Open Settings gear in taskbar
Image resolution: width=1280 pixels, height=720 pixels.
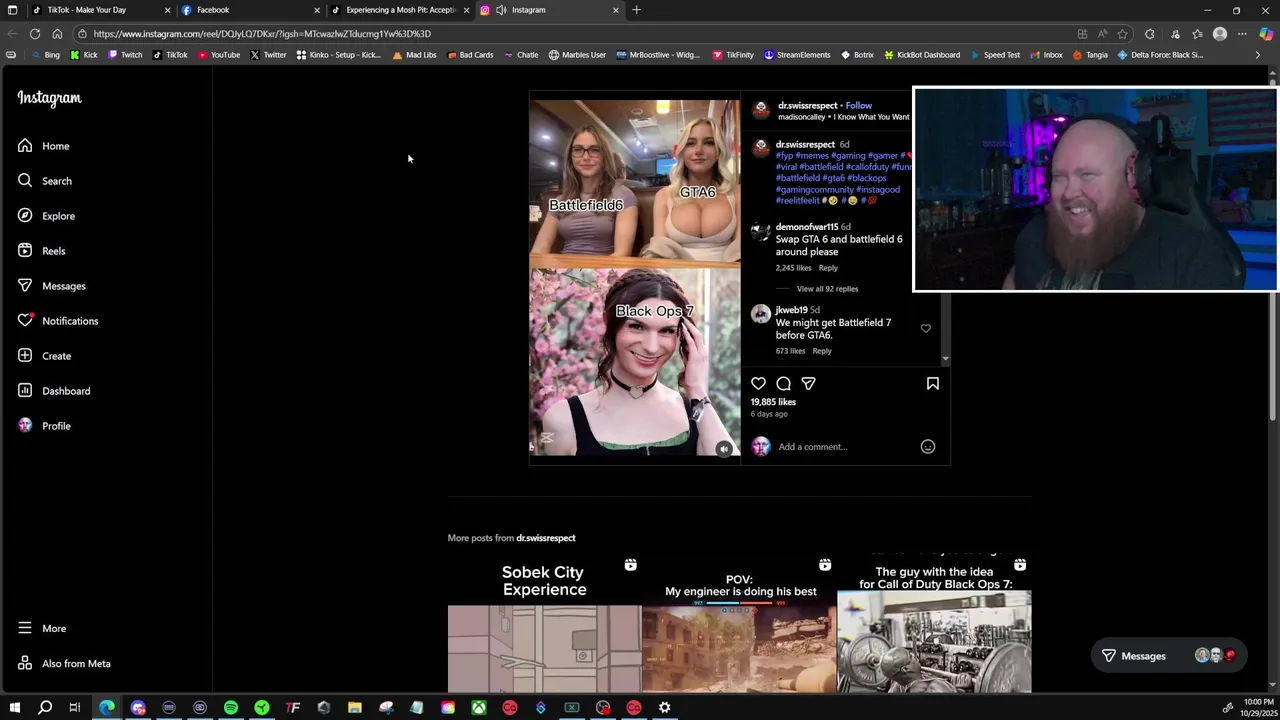click(x=664, y=708)
